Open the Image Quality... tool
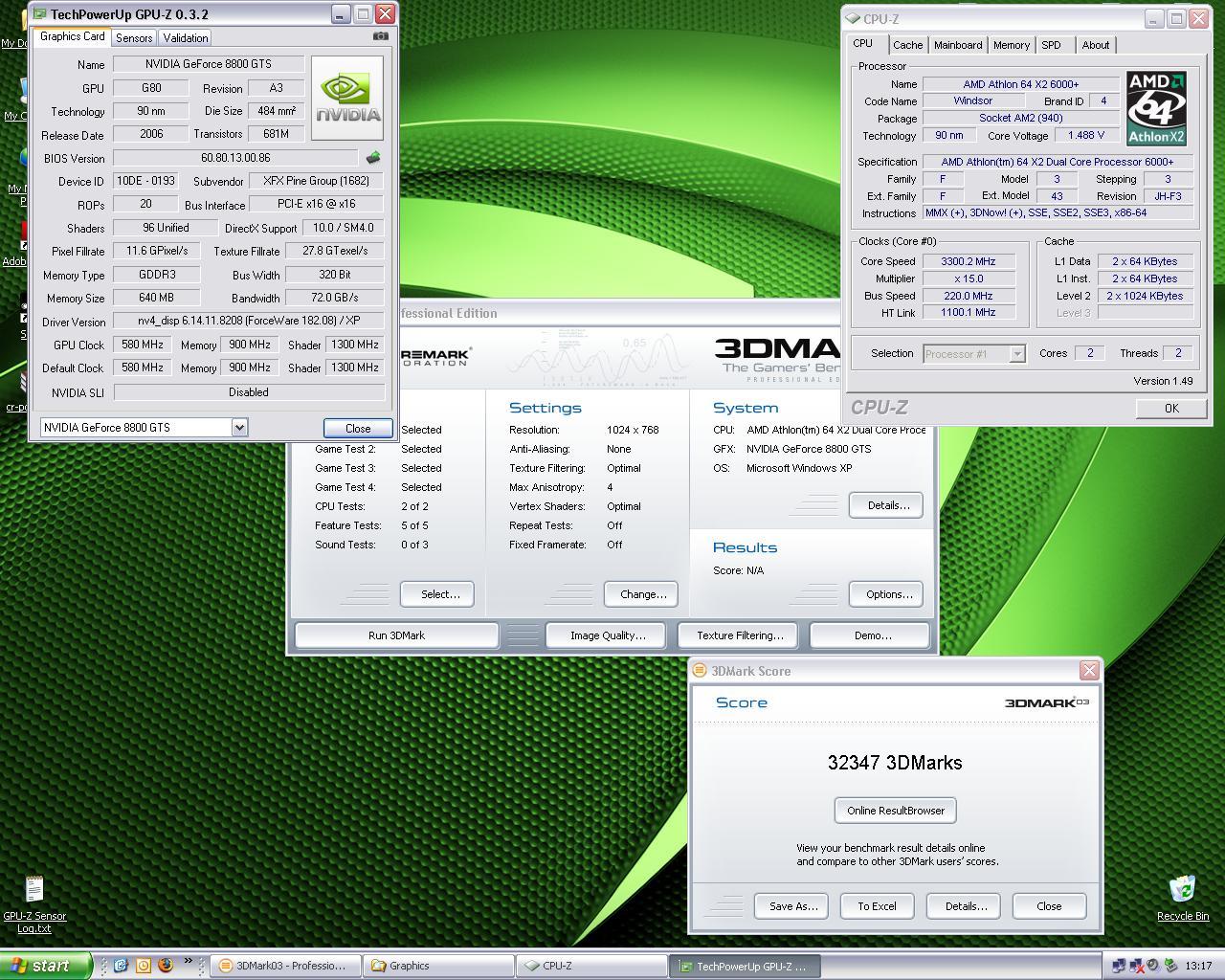 607,635
